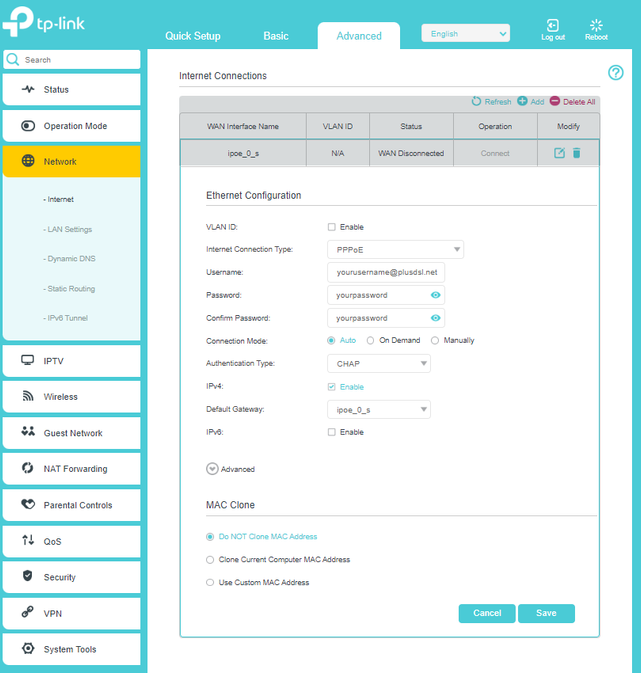Delete the ipoe_0_s connection via trash icon

pos(576,153)
